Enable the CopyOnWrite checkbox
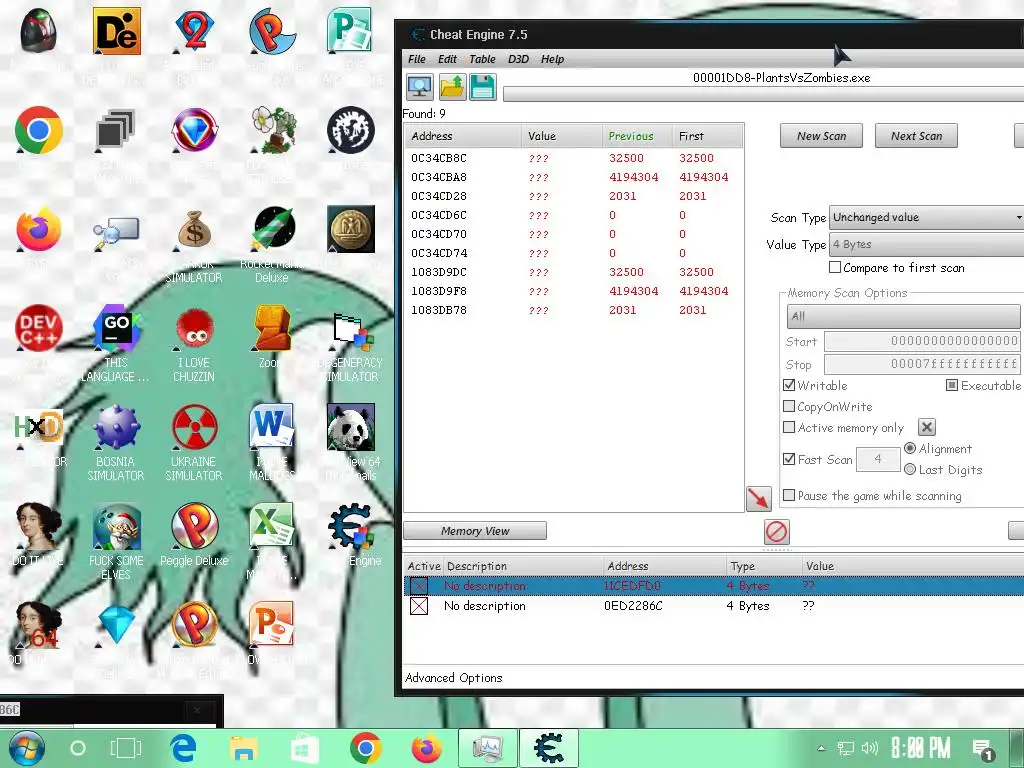Viewport: 1024px width, 768px height. (x=789, y=406)
